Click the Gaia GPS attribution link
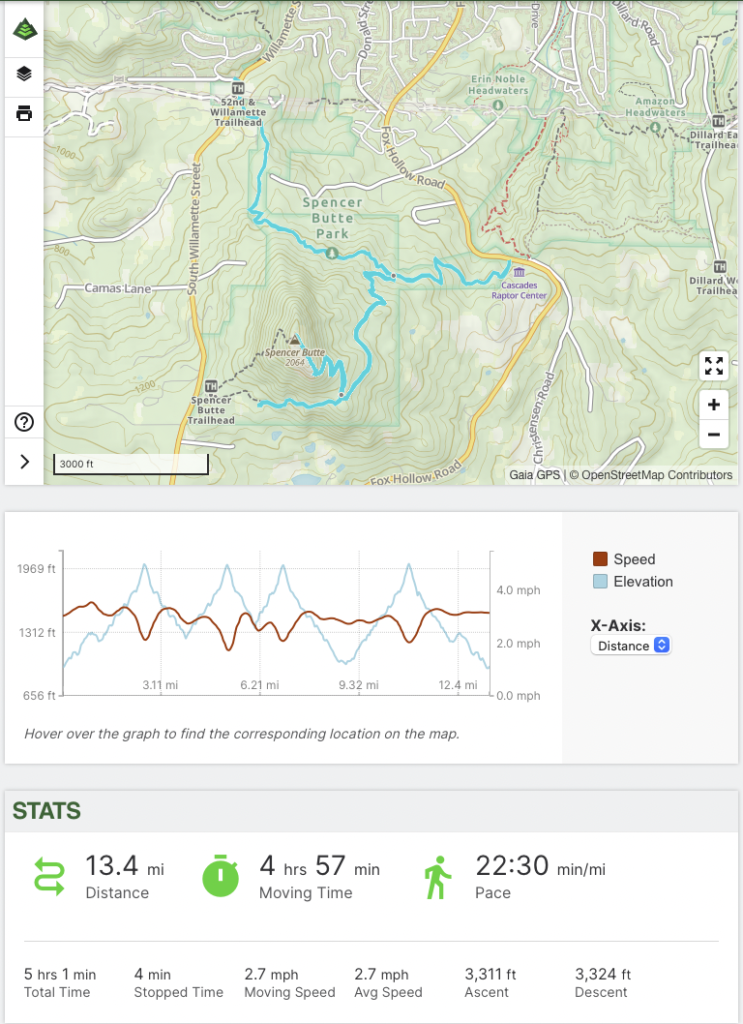743x1024 pixels. (535, 475)
